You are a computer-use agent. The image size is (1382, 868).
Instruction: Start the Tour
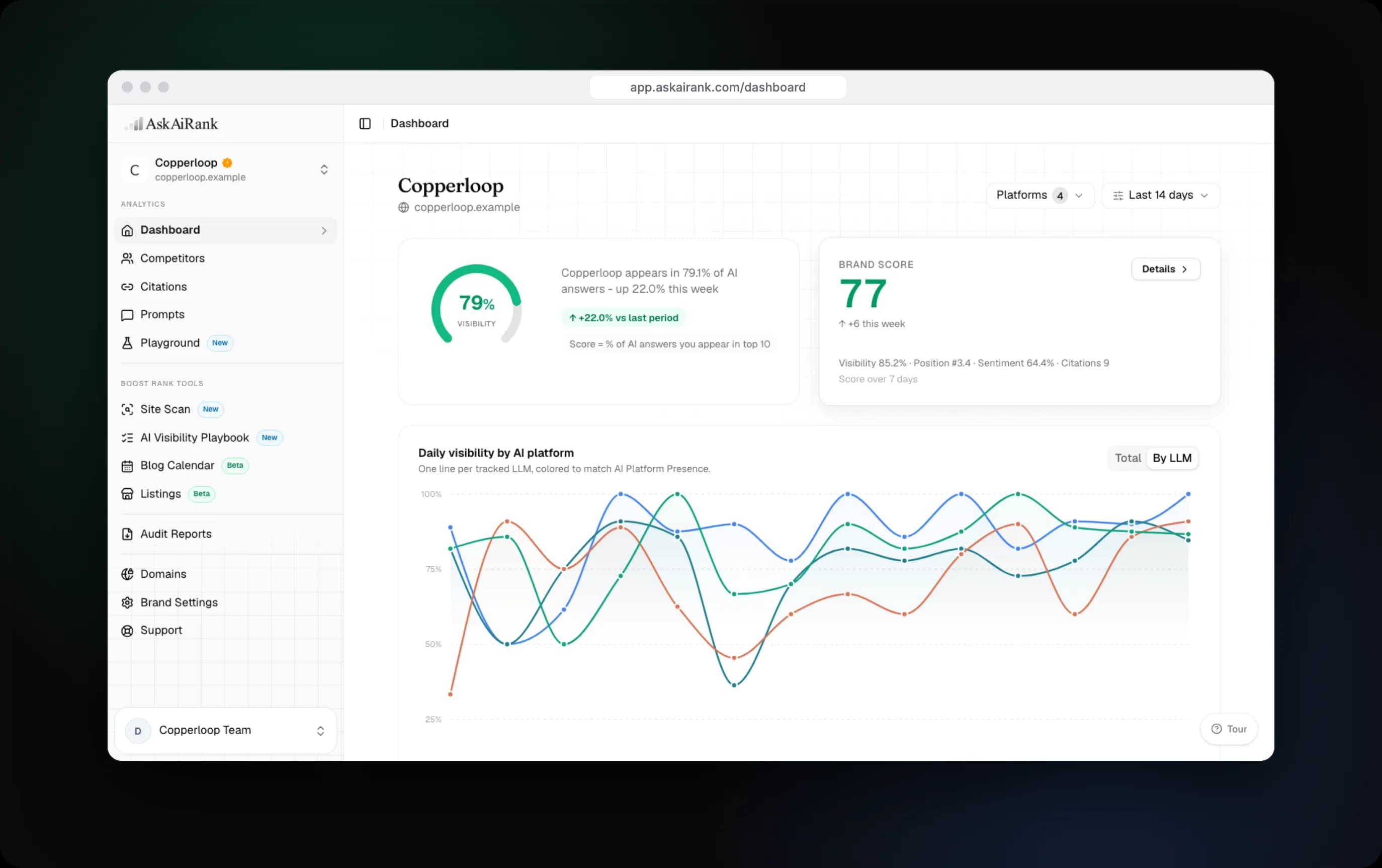tap(1229, 729)
